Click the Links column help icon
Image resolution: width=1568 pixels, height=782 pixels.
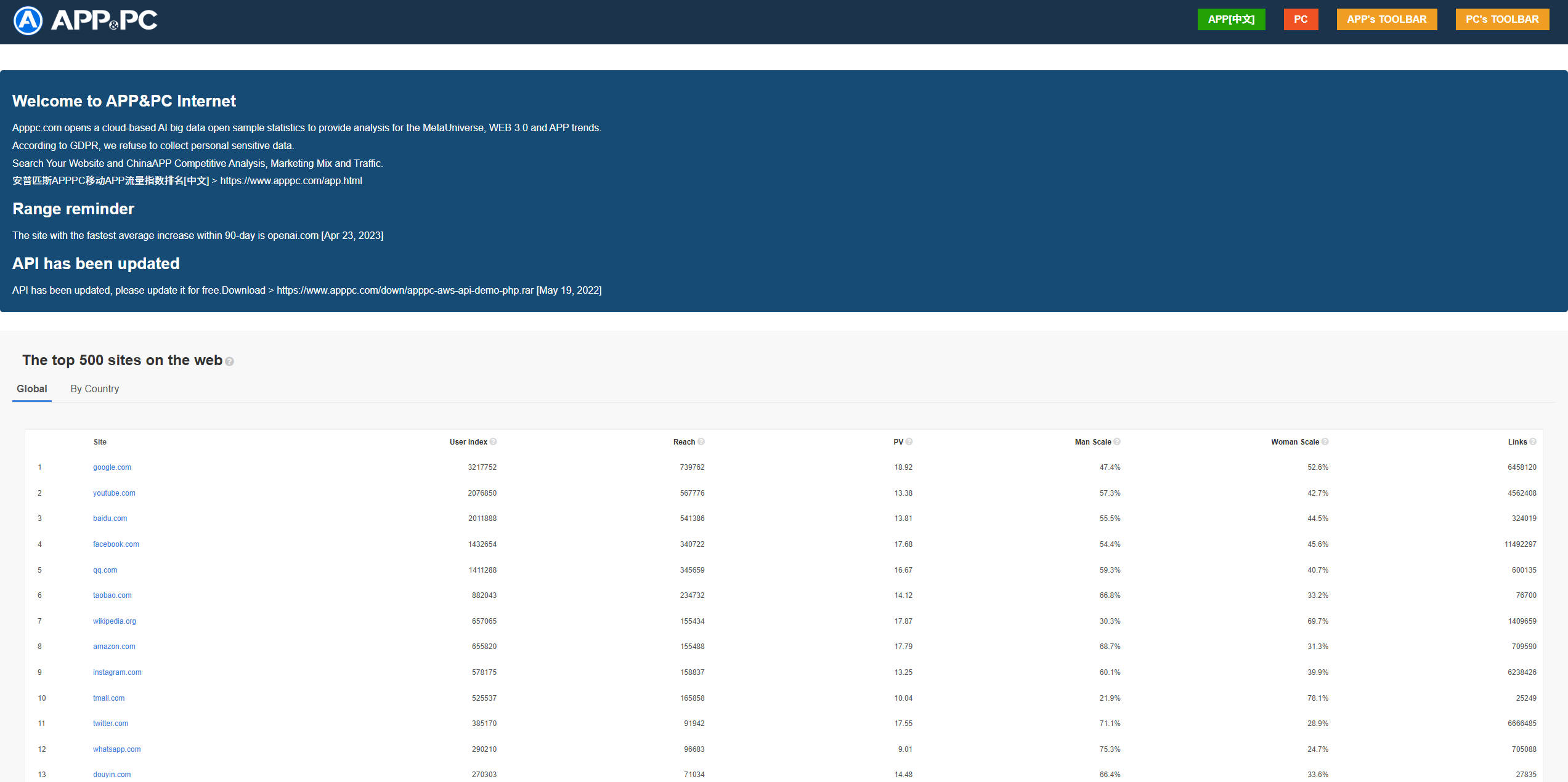pos(1533,441)
